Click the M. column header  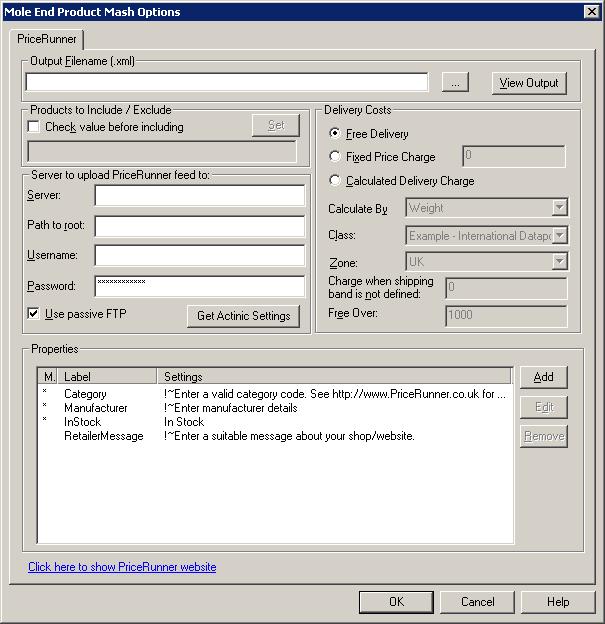coord(48,376)
